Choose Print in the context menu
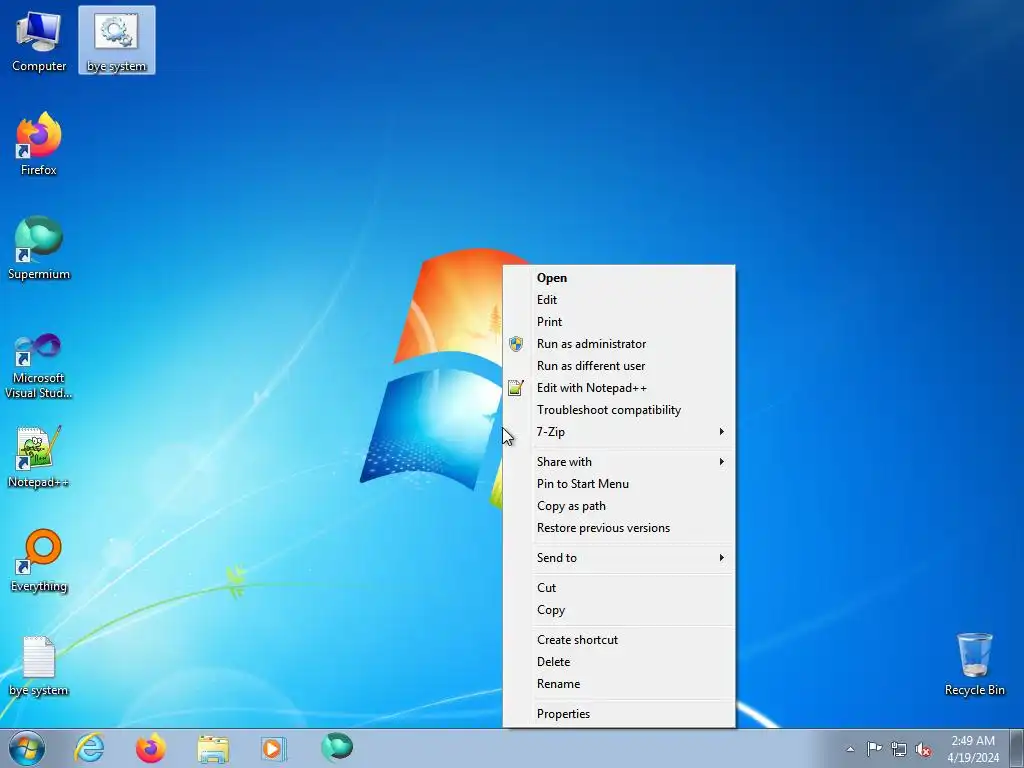 618,322
